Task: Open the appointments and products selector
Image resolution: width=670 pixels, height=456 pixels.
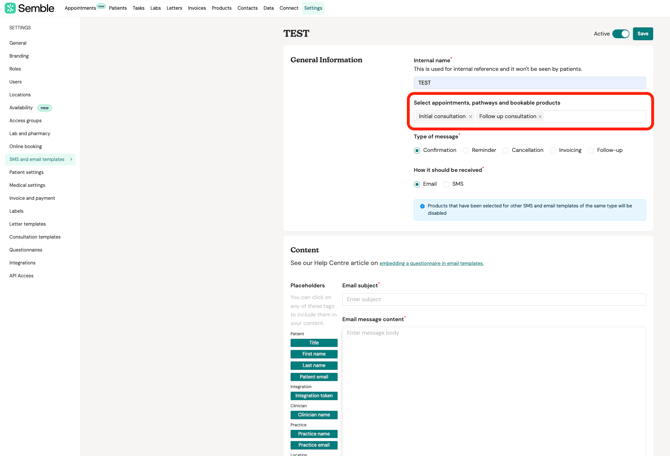Action: 529,116
